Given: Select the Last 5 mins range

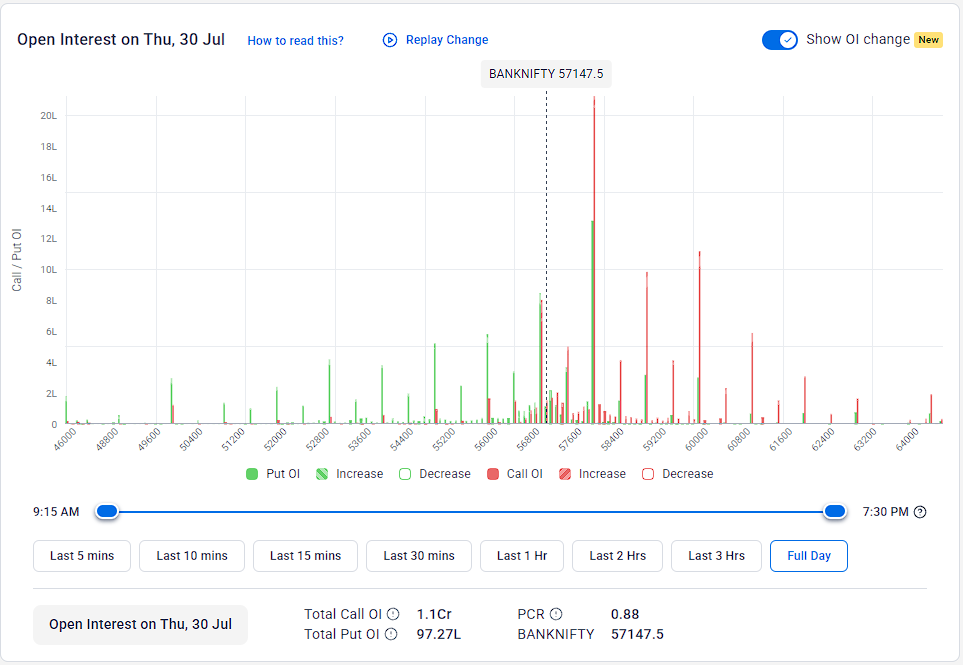Looking at the screenshot, I should (82, 556).
